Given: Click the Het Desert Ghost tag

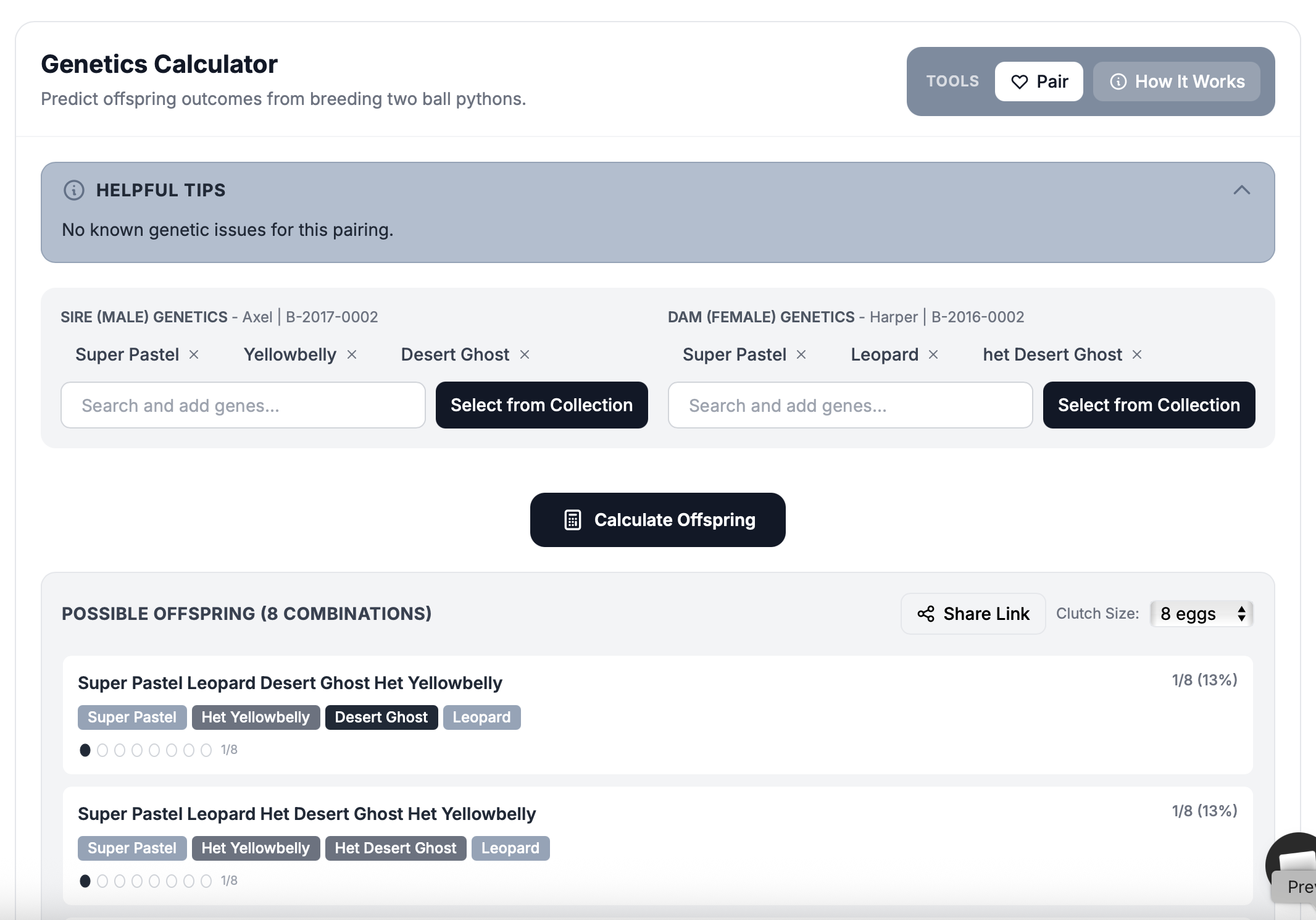Looking at the screenshot, I should pyautogui.click(x=395, y=848).
